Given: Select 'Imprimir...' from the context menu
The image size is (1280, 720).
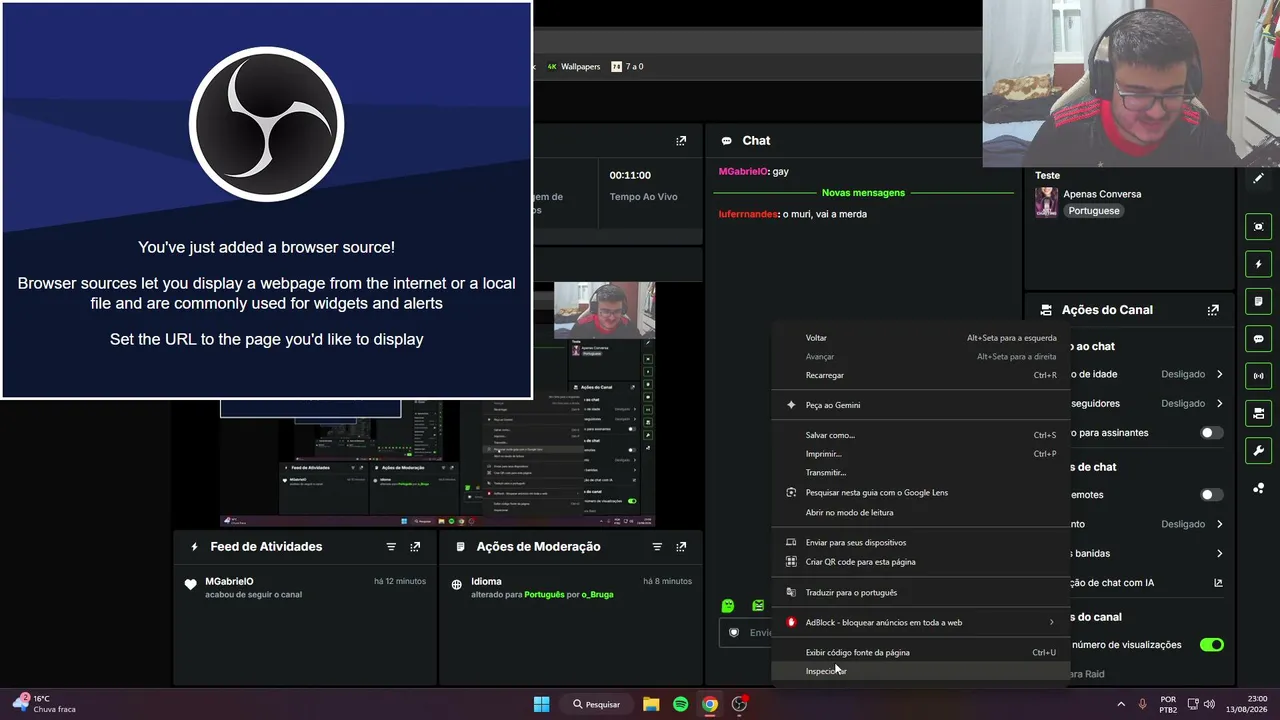Looking at the screenshot, I should click(920, 454).
